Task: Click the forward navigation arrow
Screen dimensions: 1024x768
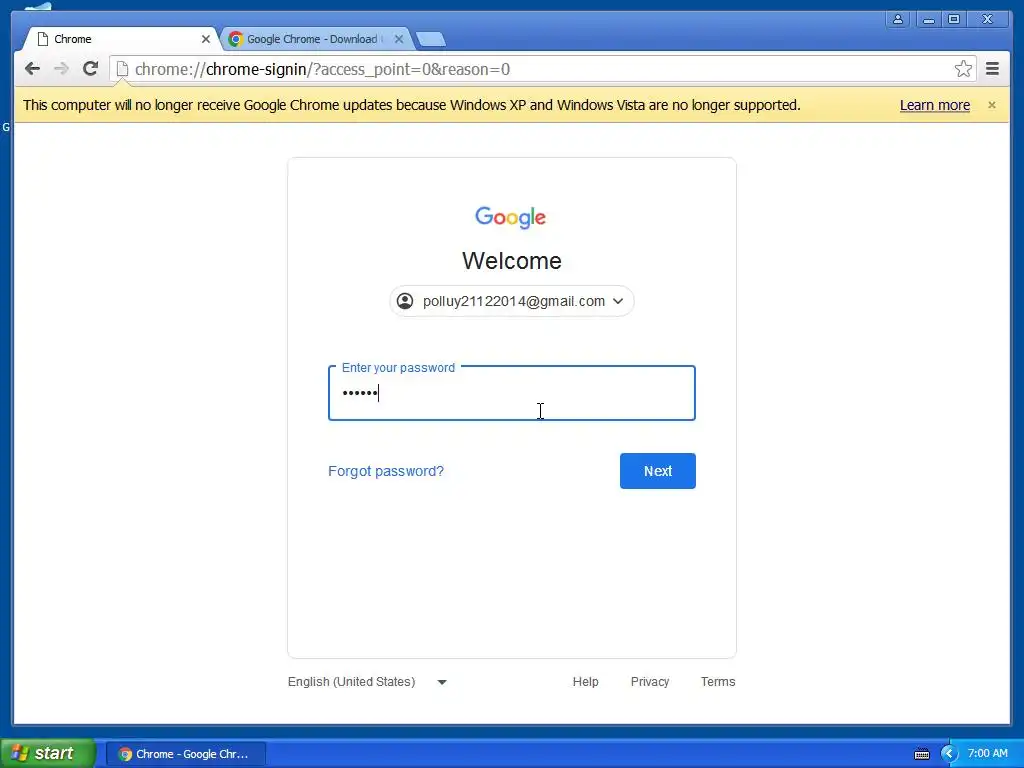Action: click(x=61, y=69)
